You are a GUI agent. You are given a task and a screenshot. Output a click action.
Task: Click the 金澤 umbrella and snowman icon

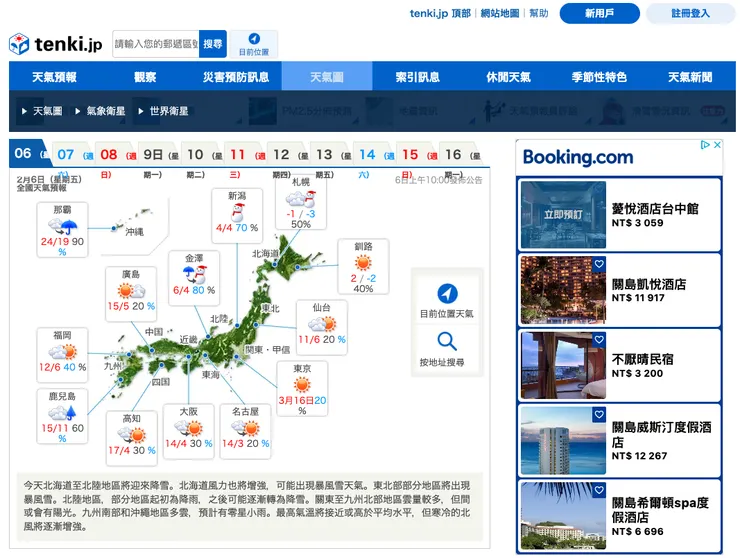(194, 274)
